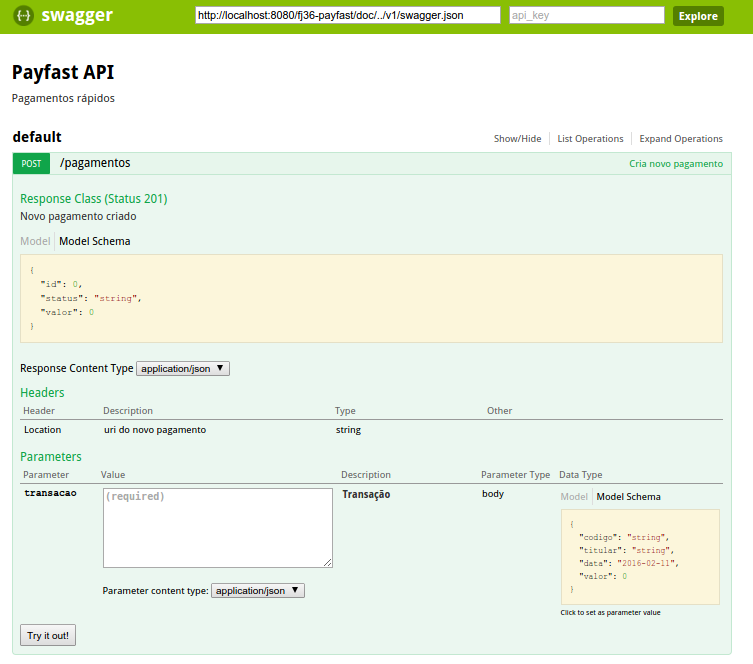This screenshot has height=664, width=753.
Task: Switch to Model tab in Data Type column
Action: pos(574,496)
